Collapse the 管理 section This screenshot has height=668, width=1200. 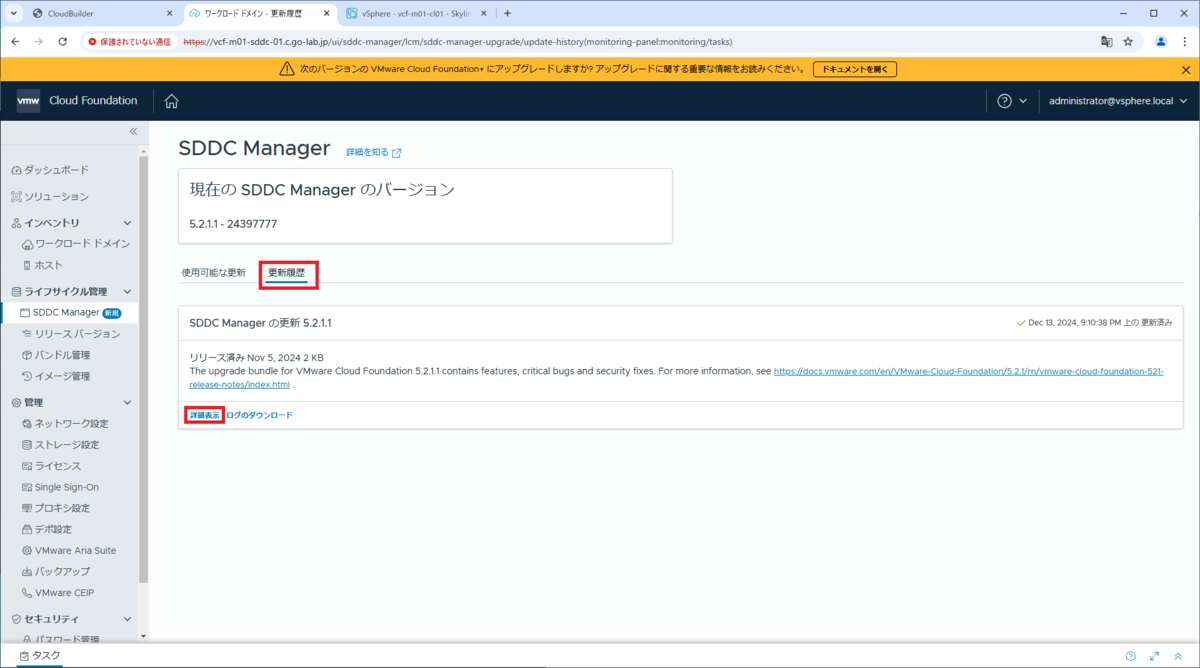pos(127,402)
